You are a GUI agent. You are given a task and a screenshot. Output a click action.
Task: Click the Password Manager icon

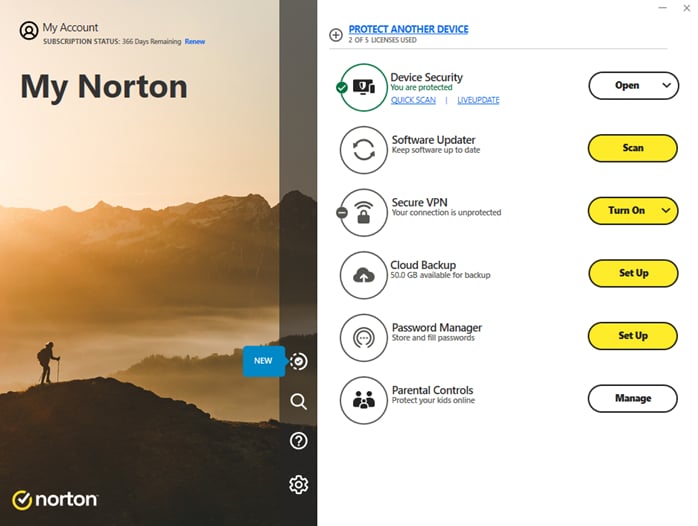pos(364,337)
